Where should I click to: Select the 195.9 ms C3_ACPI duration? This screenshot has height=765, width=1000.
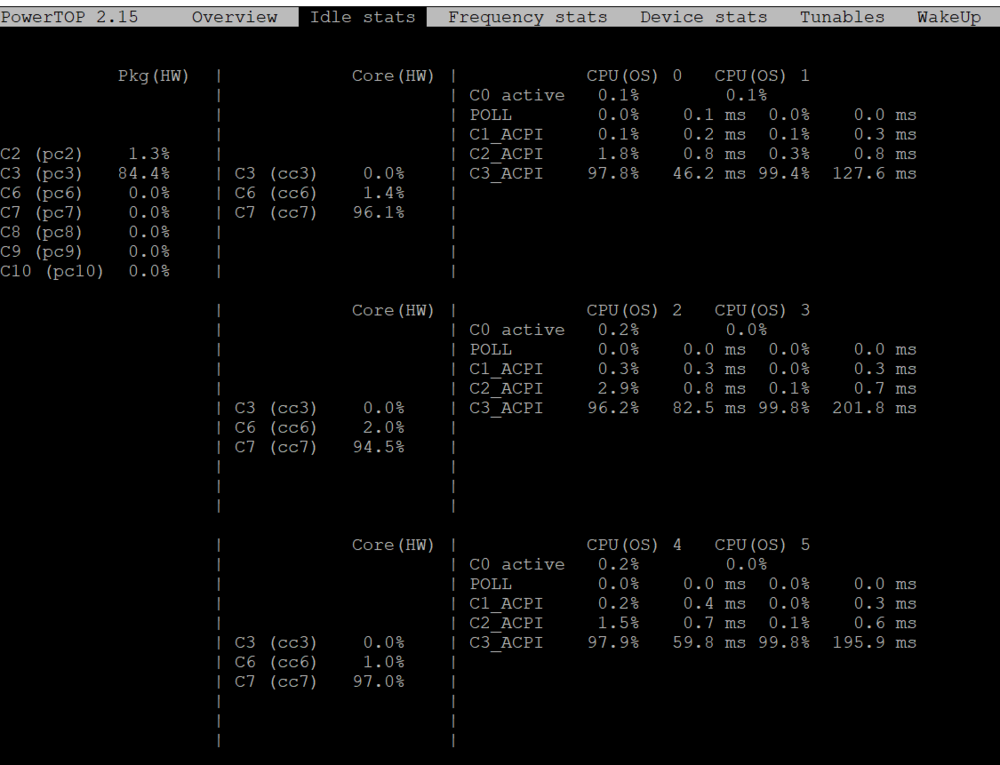(874, 643)
